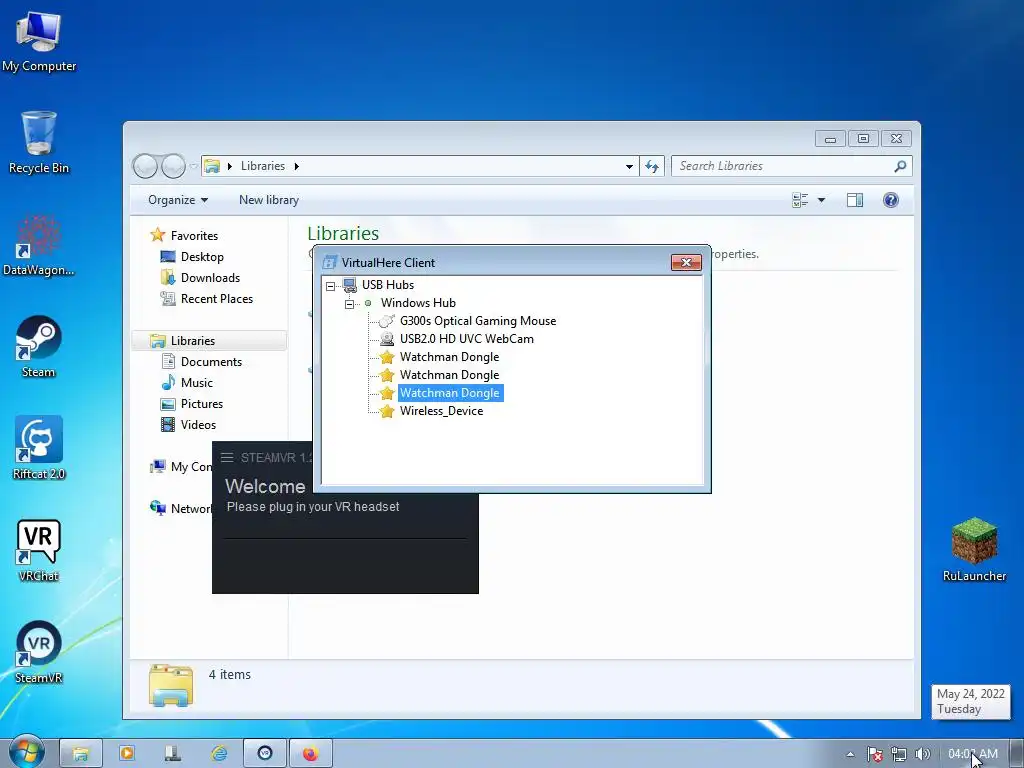The height and width of the screenshot is (768, 1024).
Task: Collapse the USB Hubs tree node
Action: pos(330,285)
